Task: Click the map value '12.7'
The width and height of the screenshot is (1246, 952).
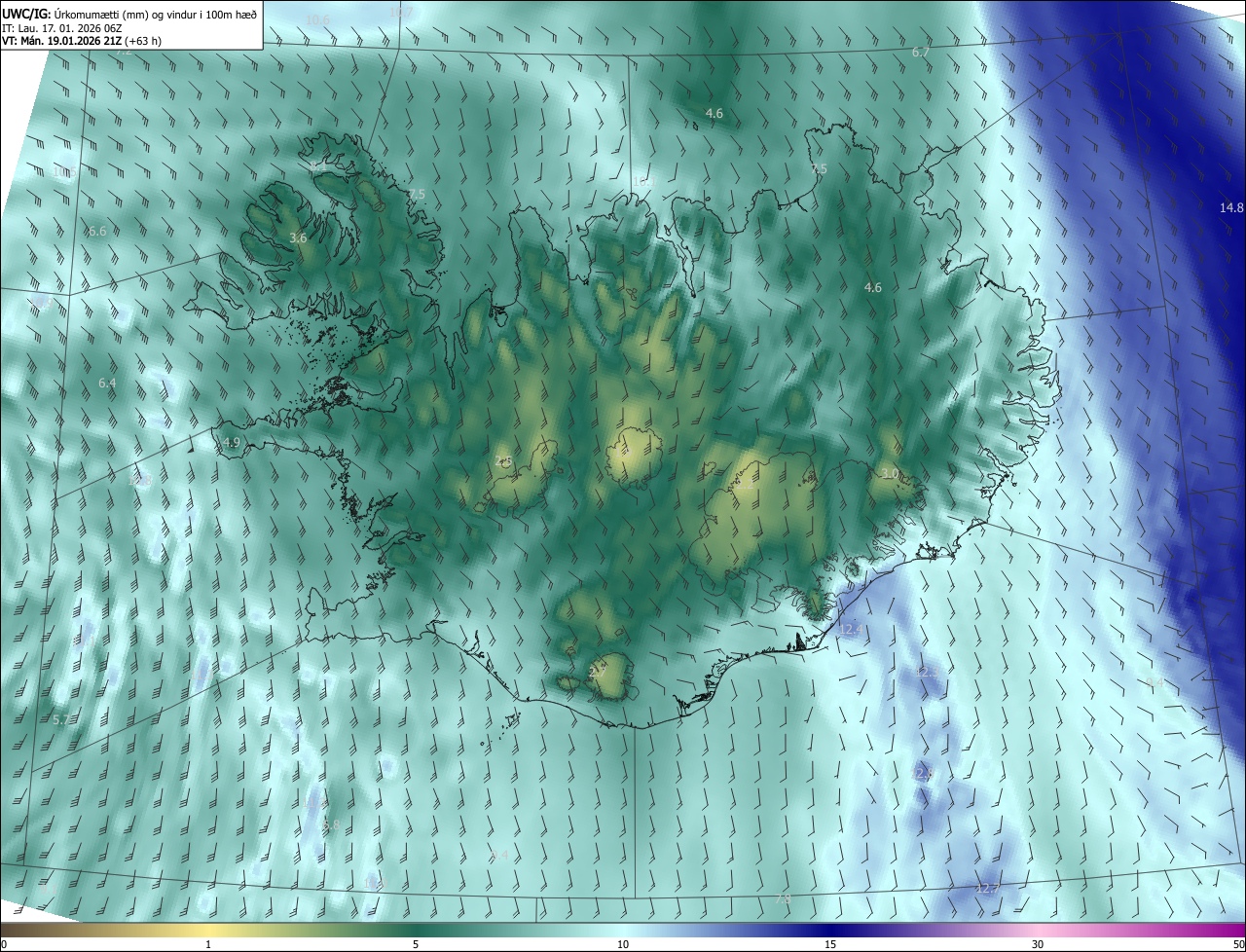Action: pyautogui.click(x=987, y=889)
